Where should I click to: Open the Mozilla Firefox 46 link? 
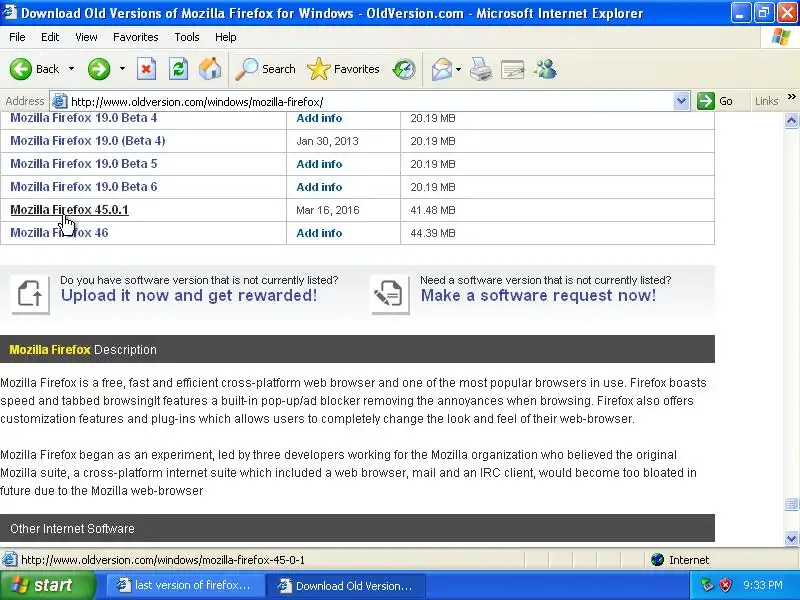tap(59, 233)
